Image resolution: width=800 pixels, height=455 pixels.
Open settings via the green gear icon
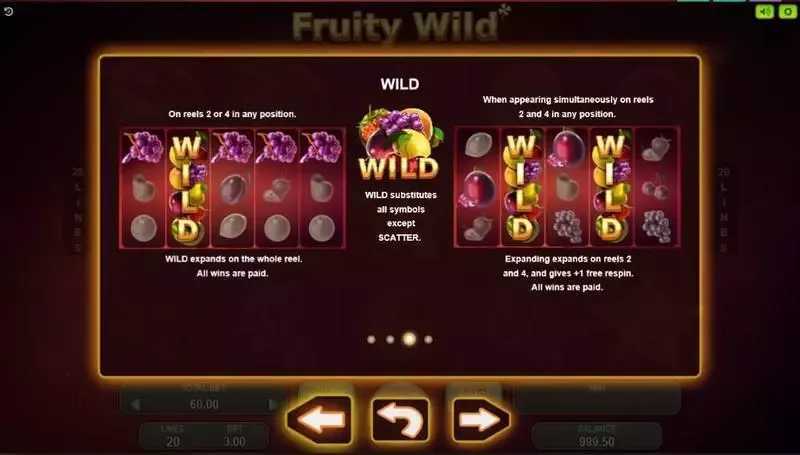click(788, 11)
